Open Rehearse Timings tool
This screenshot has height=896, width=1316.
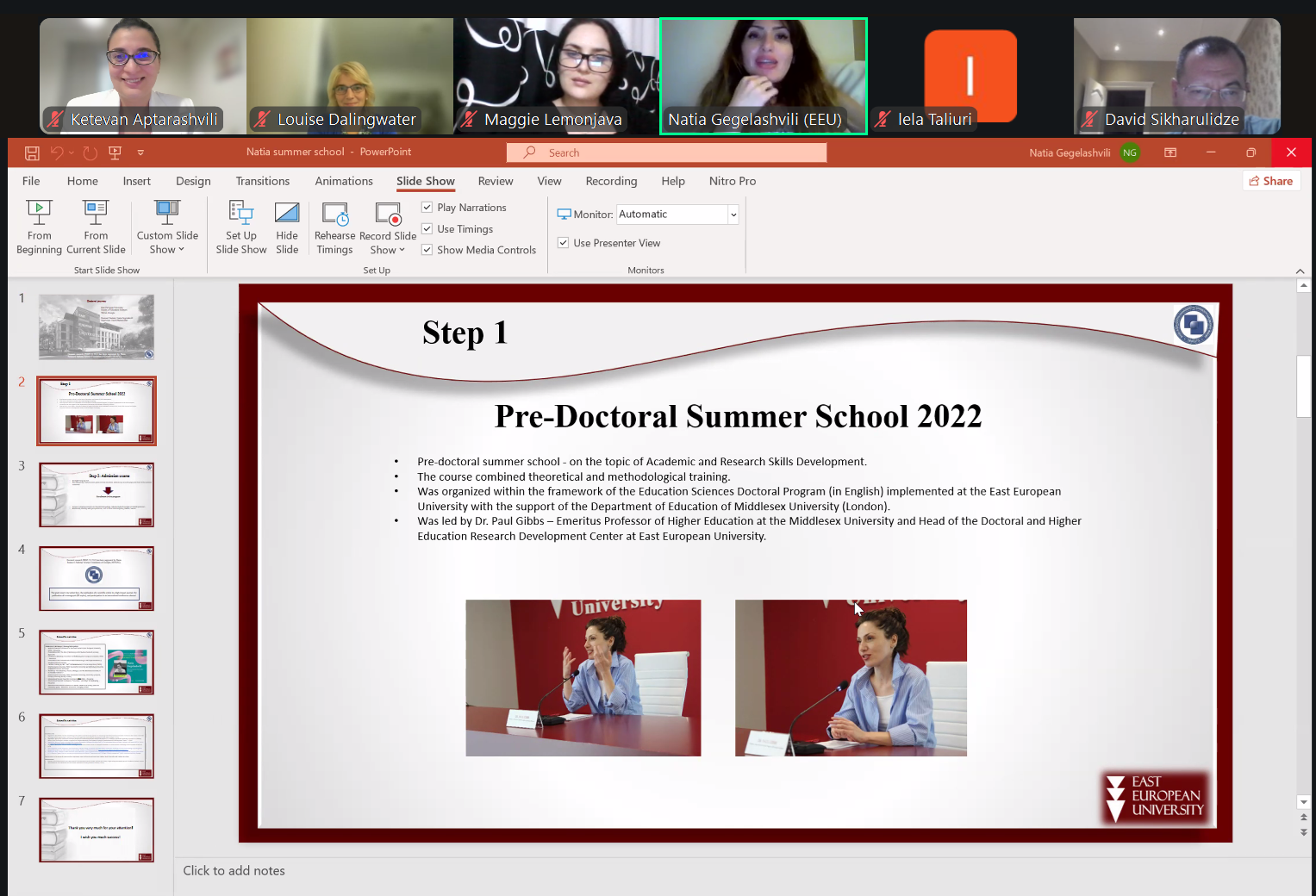click(x=334, y=227)
